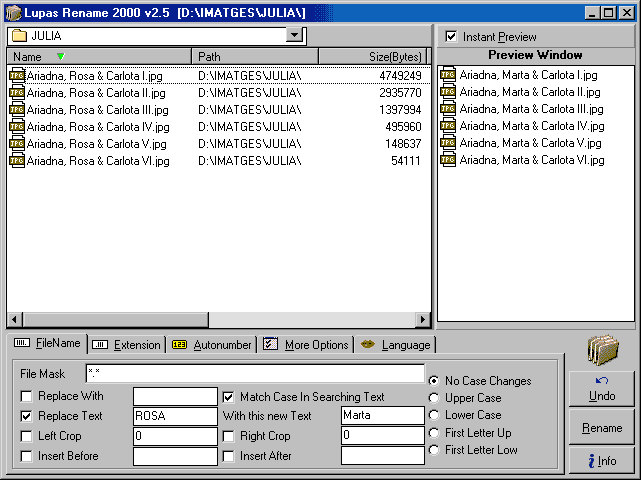This screenshot has height=480, width=641.
Task: Click the File Mask input field
Action: (255, 373)
